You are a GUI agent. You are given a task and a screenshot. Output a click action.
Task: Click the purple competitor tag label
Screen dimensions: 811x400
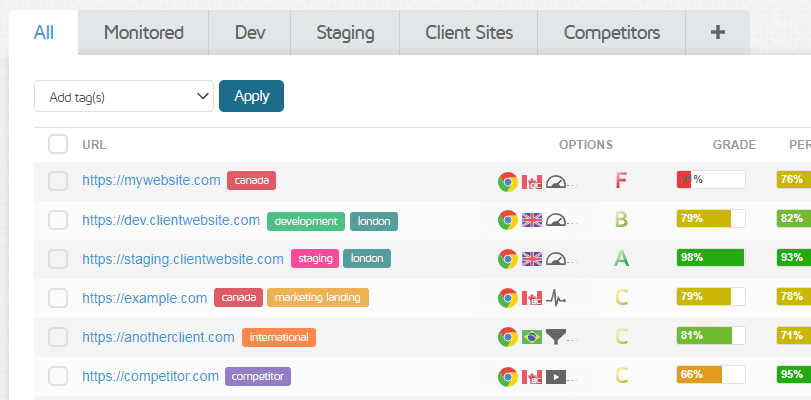(258, 377)
